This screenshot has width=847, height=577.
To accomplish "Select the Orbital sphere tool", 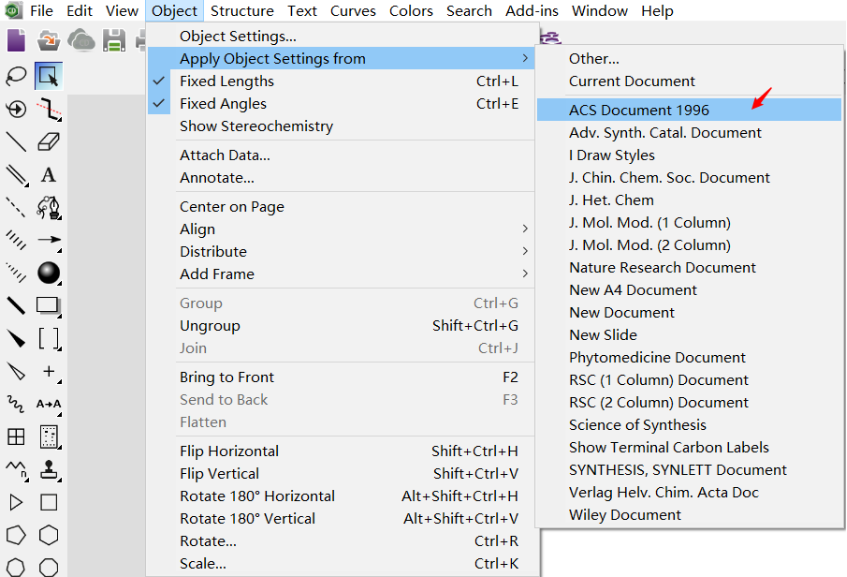I will 48,272.
